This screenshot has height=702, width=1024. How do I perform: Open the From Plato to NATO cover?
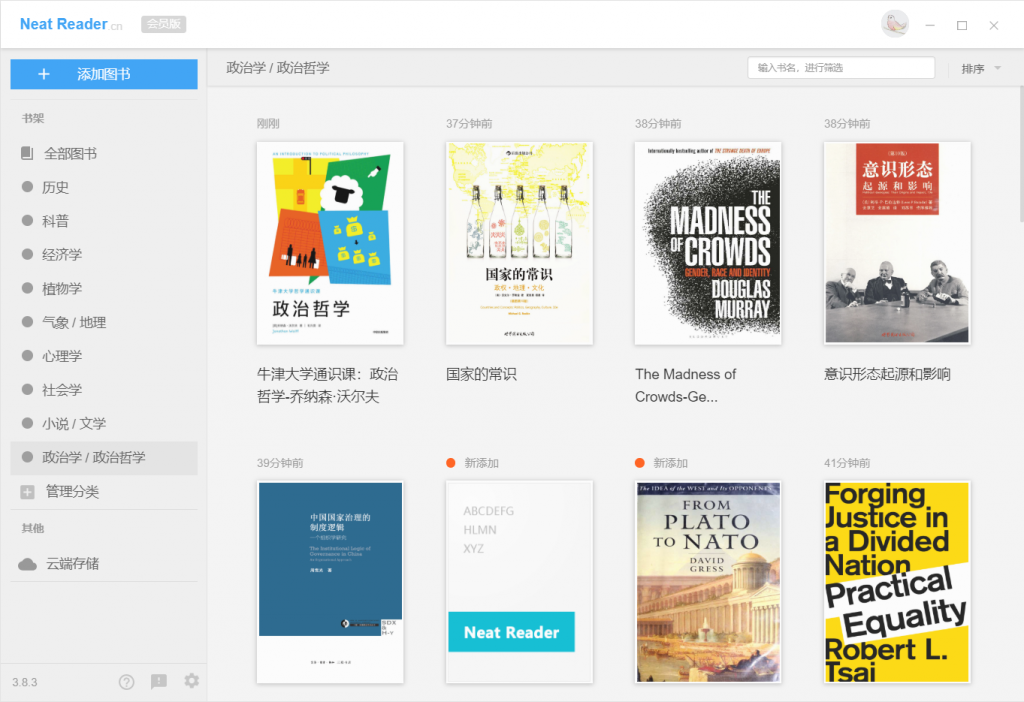tap(708, 582)
